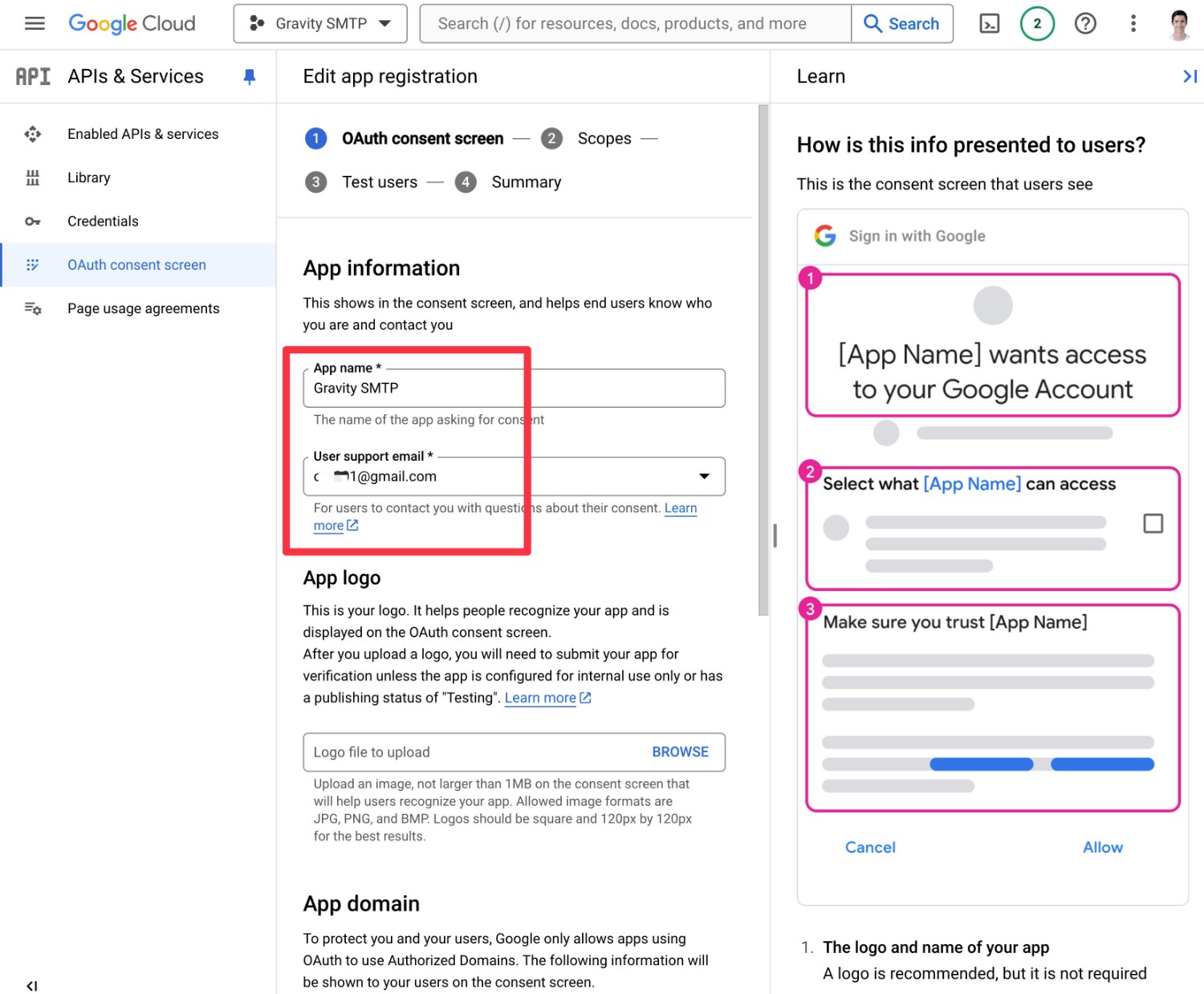Click BROWSE to upload a logo

pyautogui.click(x=680, y=752)
